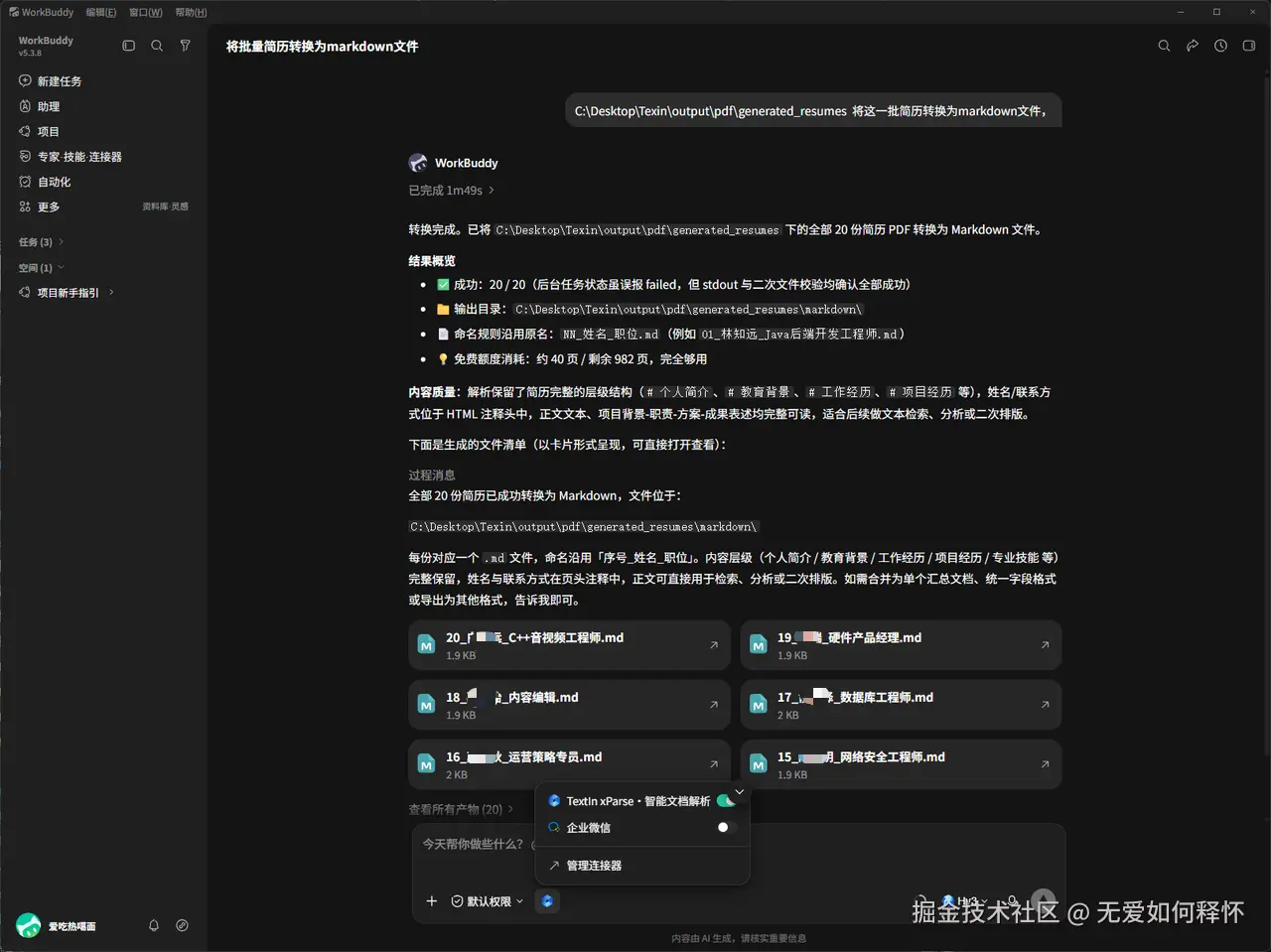
Task: Add an attachment with the plus icon
Action: [x=431, y=901]
